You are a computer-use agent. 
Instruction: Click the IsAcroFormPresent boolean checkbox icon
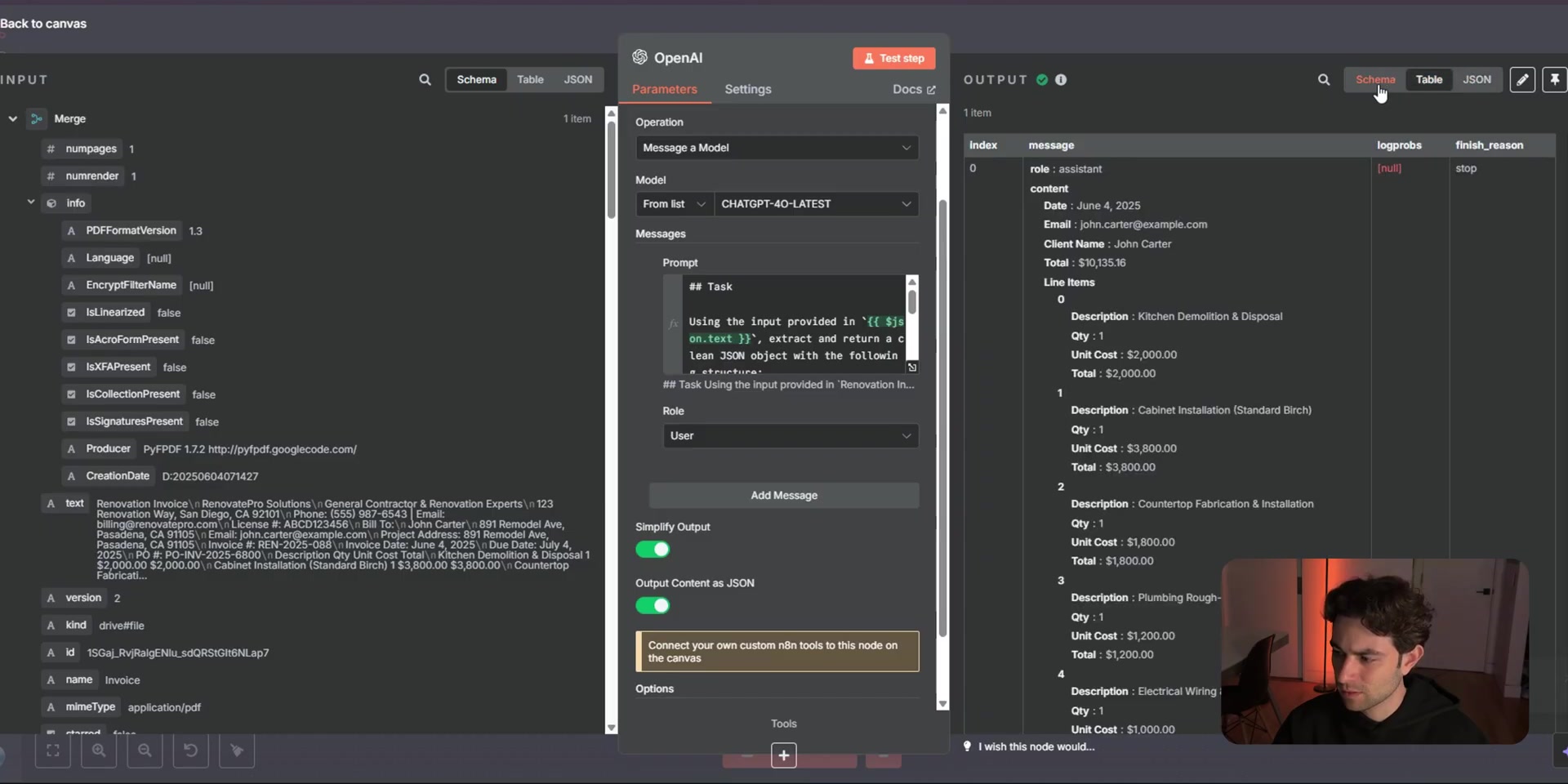pyautogui.click(x=71, y=340)
